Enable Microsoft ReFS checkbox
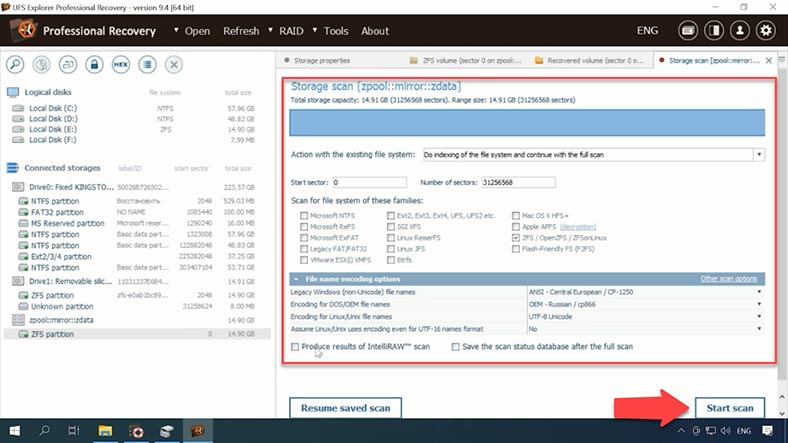 click(304, 227)
